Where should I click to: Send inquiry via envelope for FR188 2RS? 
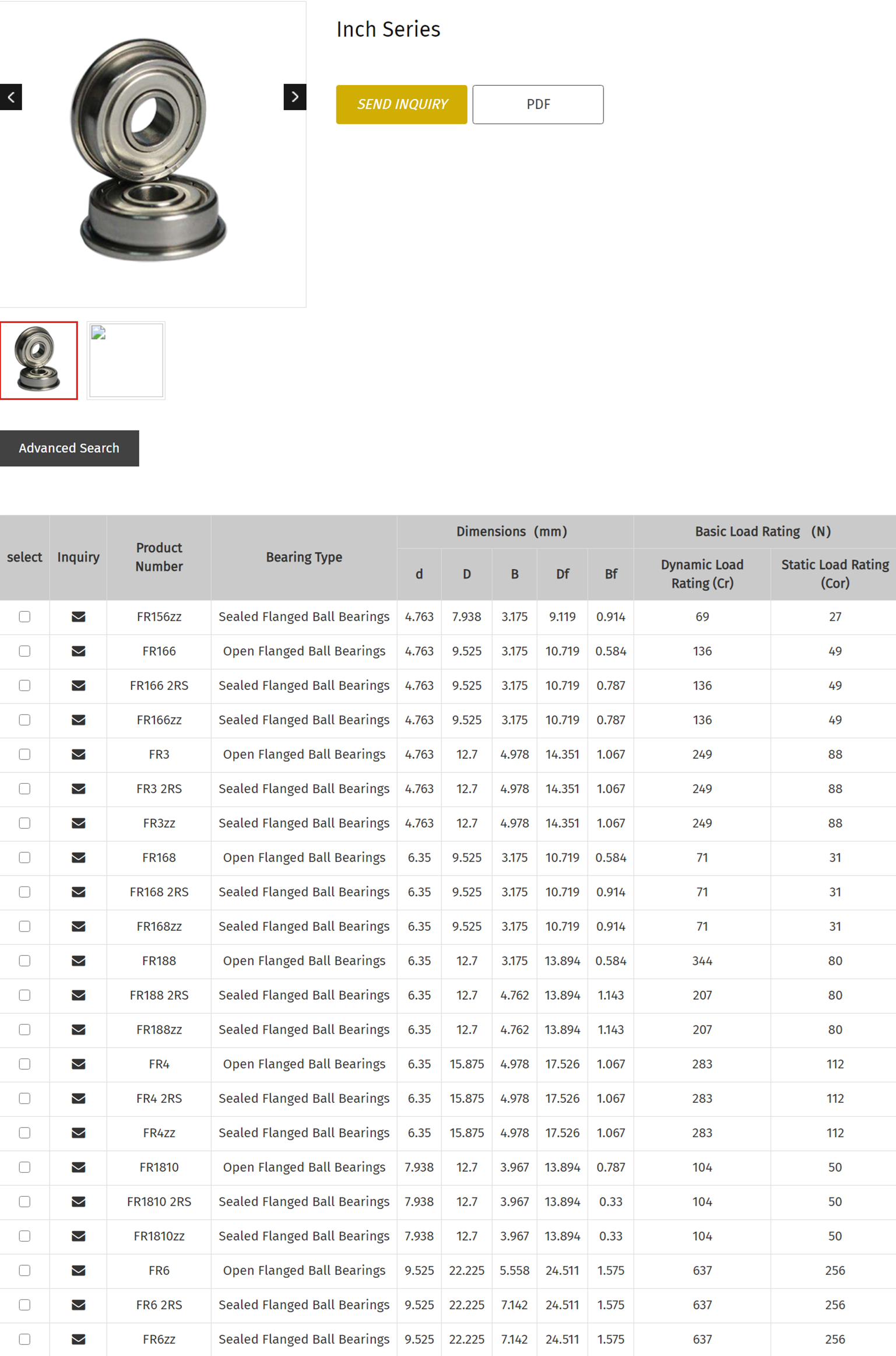[78, 995]
